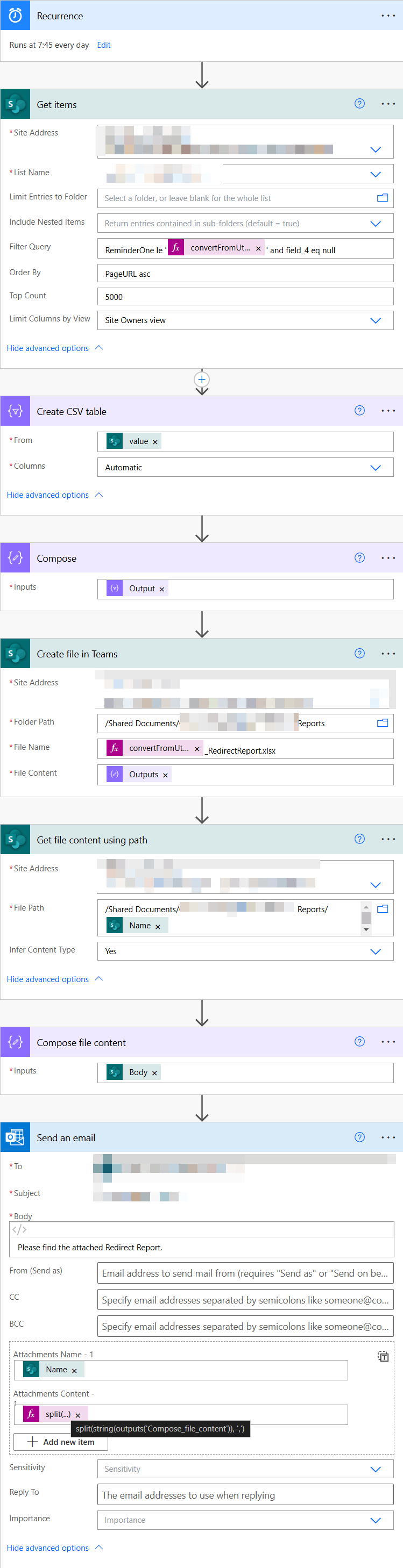This screenshot has width=403, height=1568.
Task: Expand Get file content Site Address dropdown
Action: (x=376, y=885)
